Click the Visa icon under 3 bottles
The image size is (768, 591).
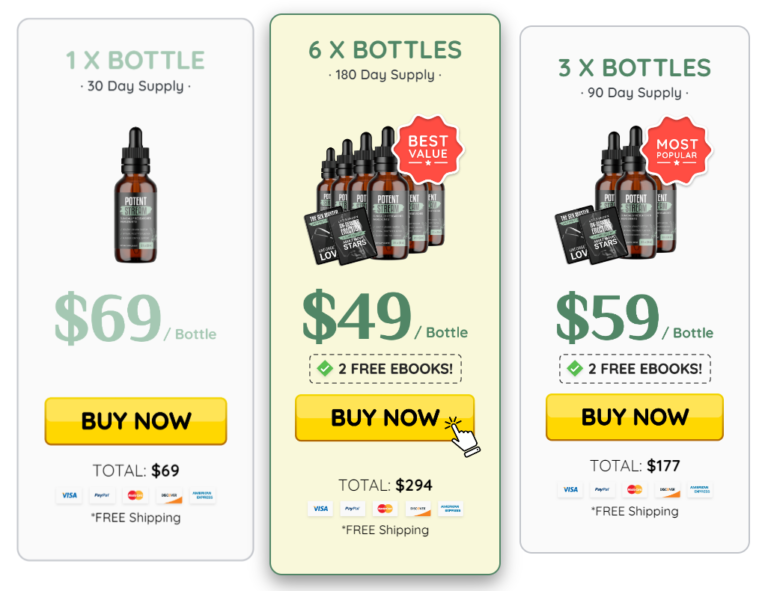coord(570,490)
